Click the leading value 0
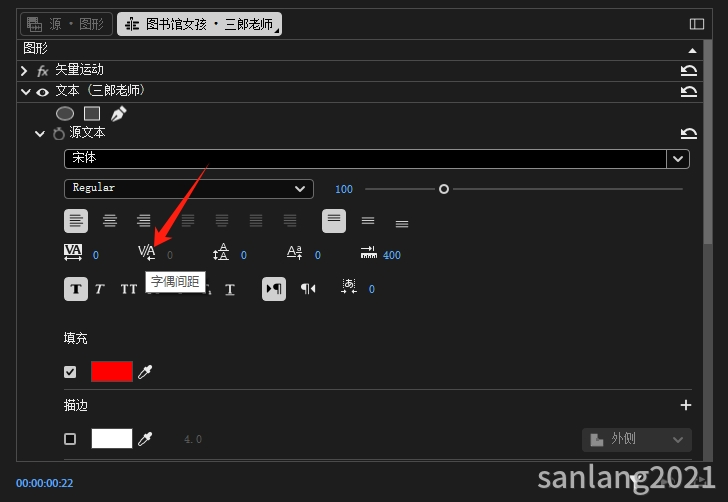The height and width of the screenshot is (502, 728). (244, 255)
